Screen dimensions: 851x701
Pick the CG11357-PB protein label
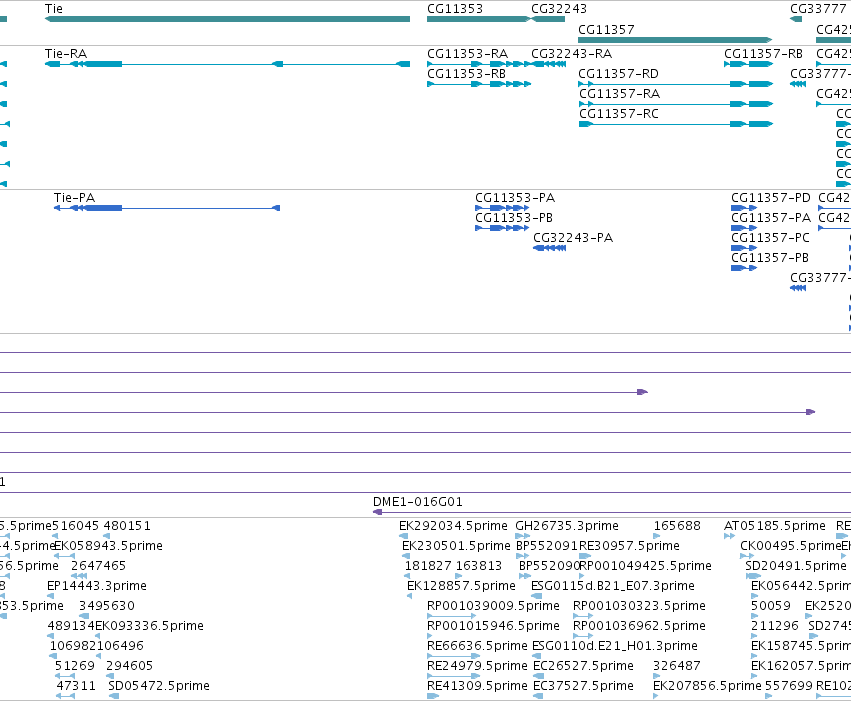coord(770,258)
